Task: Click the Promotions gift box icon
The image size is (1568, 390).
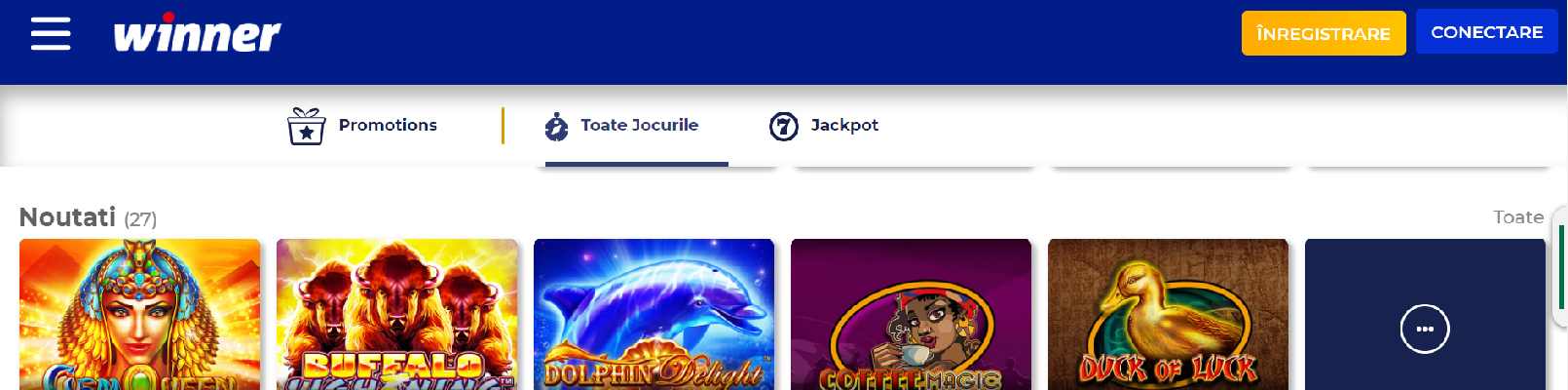Action: [x=306, y=126]
